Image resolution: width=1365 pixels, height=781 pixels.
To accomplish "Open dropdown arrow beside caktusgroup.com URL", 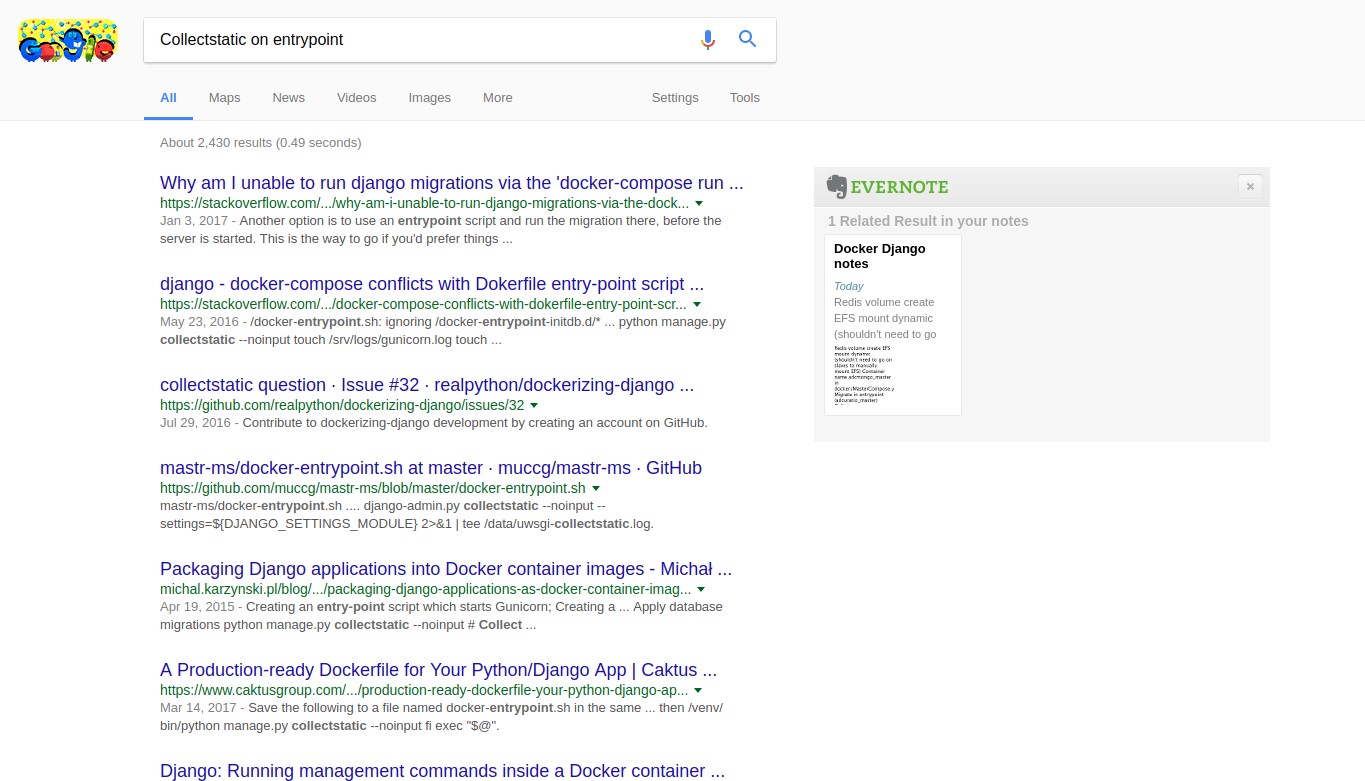I will 698,691.
